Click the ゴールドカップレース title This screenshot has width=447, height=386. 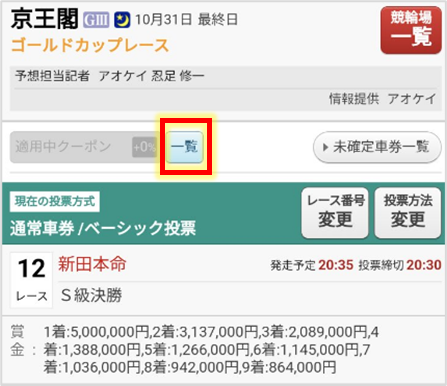click(90, 45)
